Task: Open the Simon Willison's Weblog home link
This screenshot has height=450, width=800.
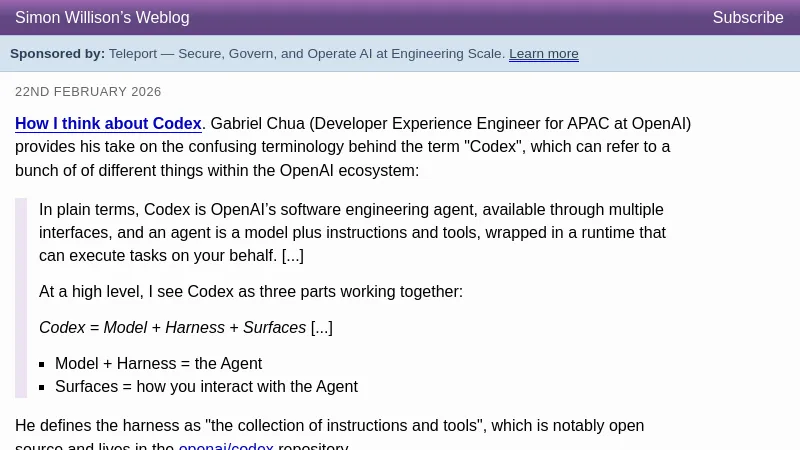Action: [x=102, y=18]
